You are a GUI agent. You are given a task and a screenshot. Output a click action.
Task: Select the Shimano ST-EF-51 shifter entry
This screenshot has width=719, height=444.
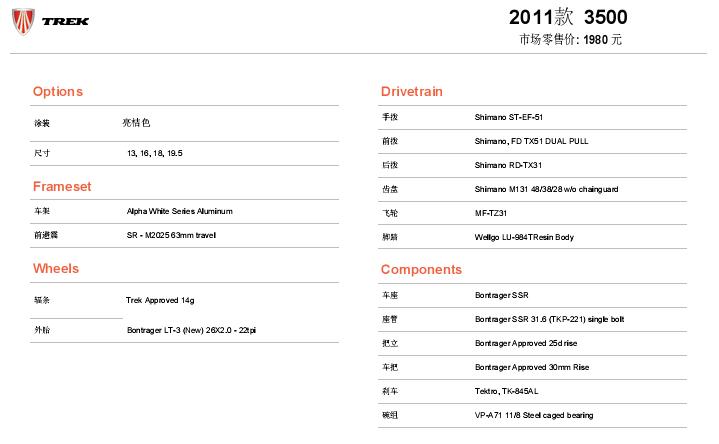[508, 117]
